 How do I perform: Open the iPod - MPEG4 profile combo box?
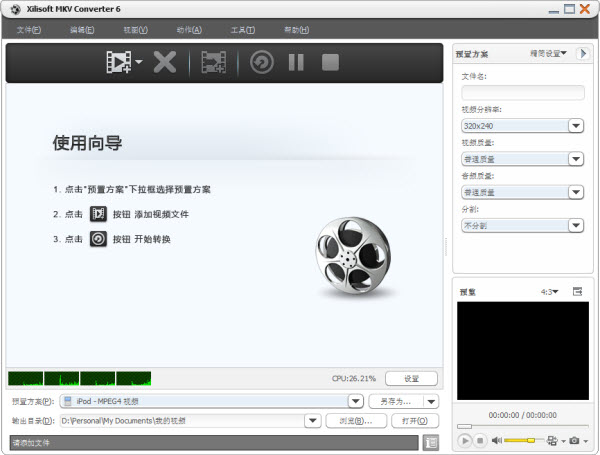(211, 401)
